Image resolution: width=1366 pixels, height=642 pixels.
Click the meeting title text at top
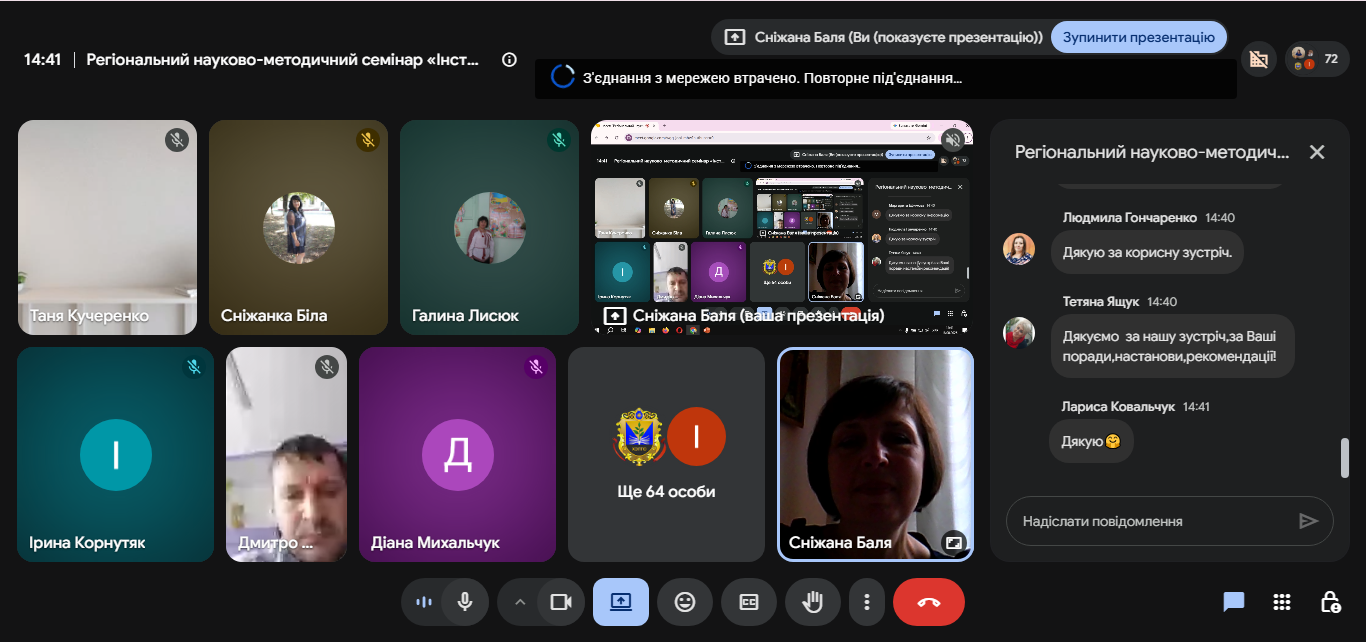(283, 59)
